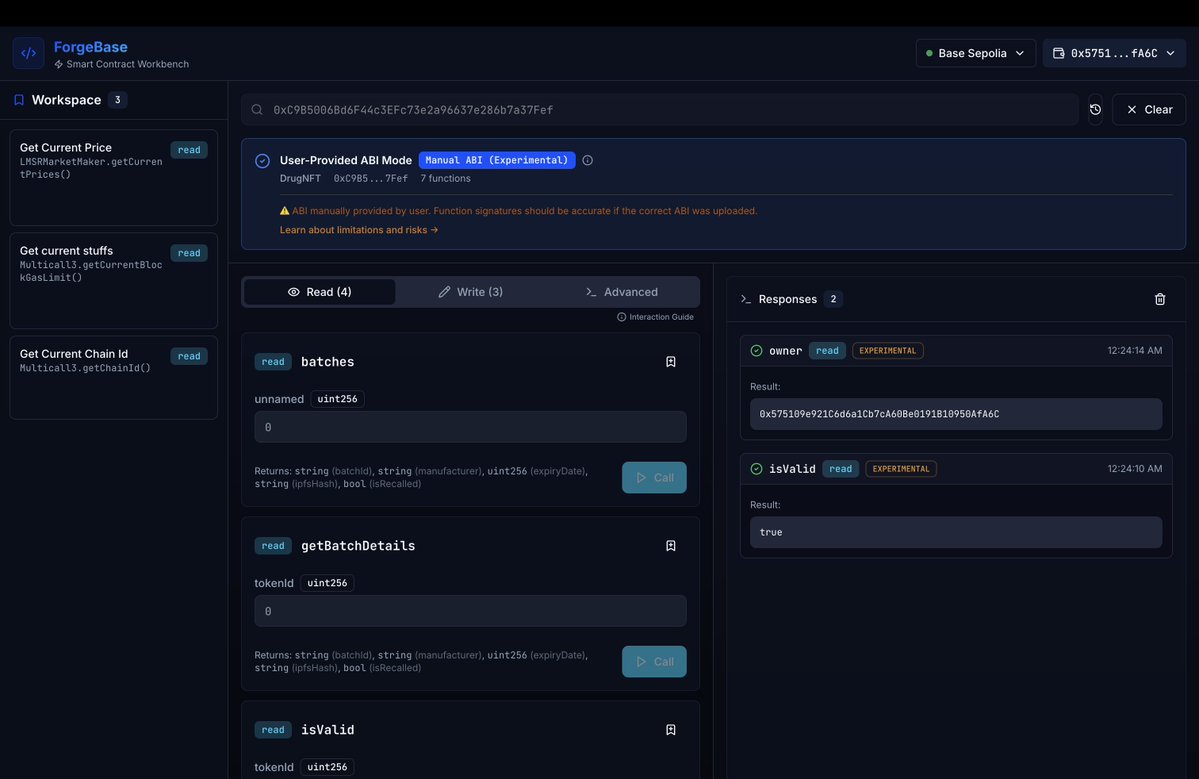Click the batches uint256 input field

(x=470, y=427)
